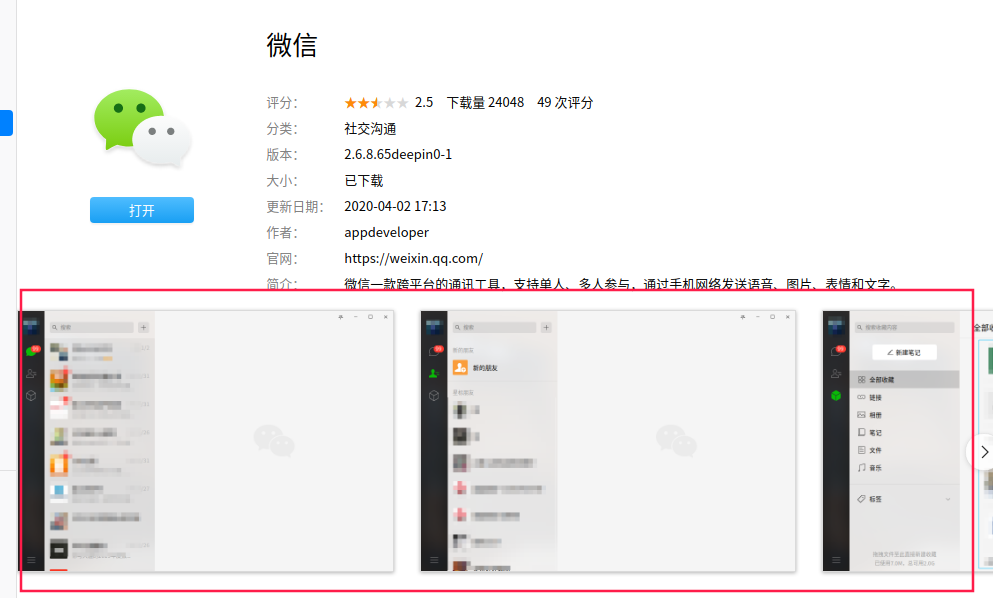Show next screenshots with the right chevron

pos(984,452)
